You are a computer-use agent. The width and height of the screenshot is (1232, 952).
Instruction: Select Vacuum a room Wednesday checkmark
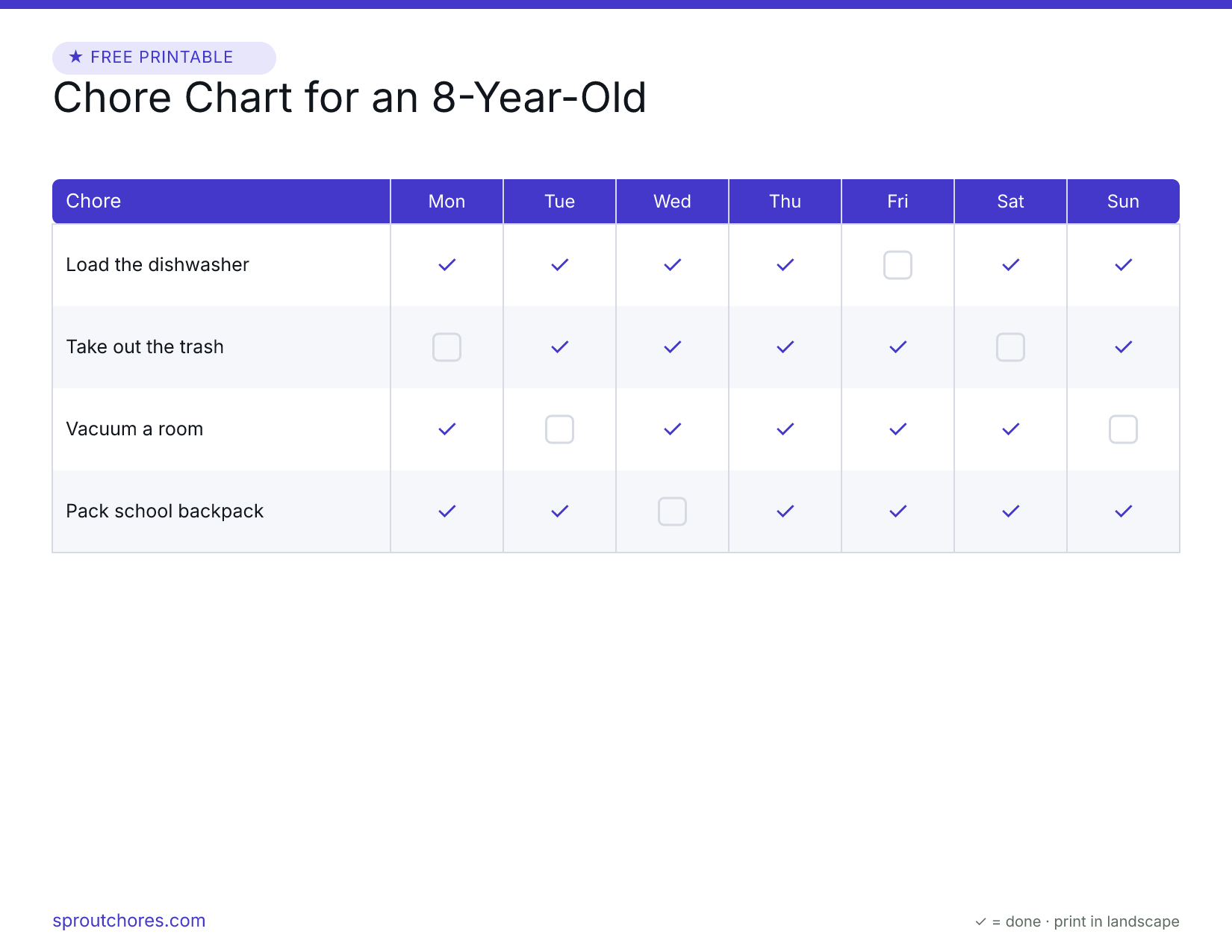672,429
